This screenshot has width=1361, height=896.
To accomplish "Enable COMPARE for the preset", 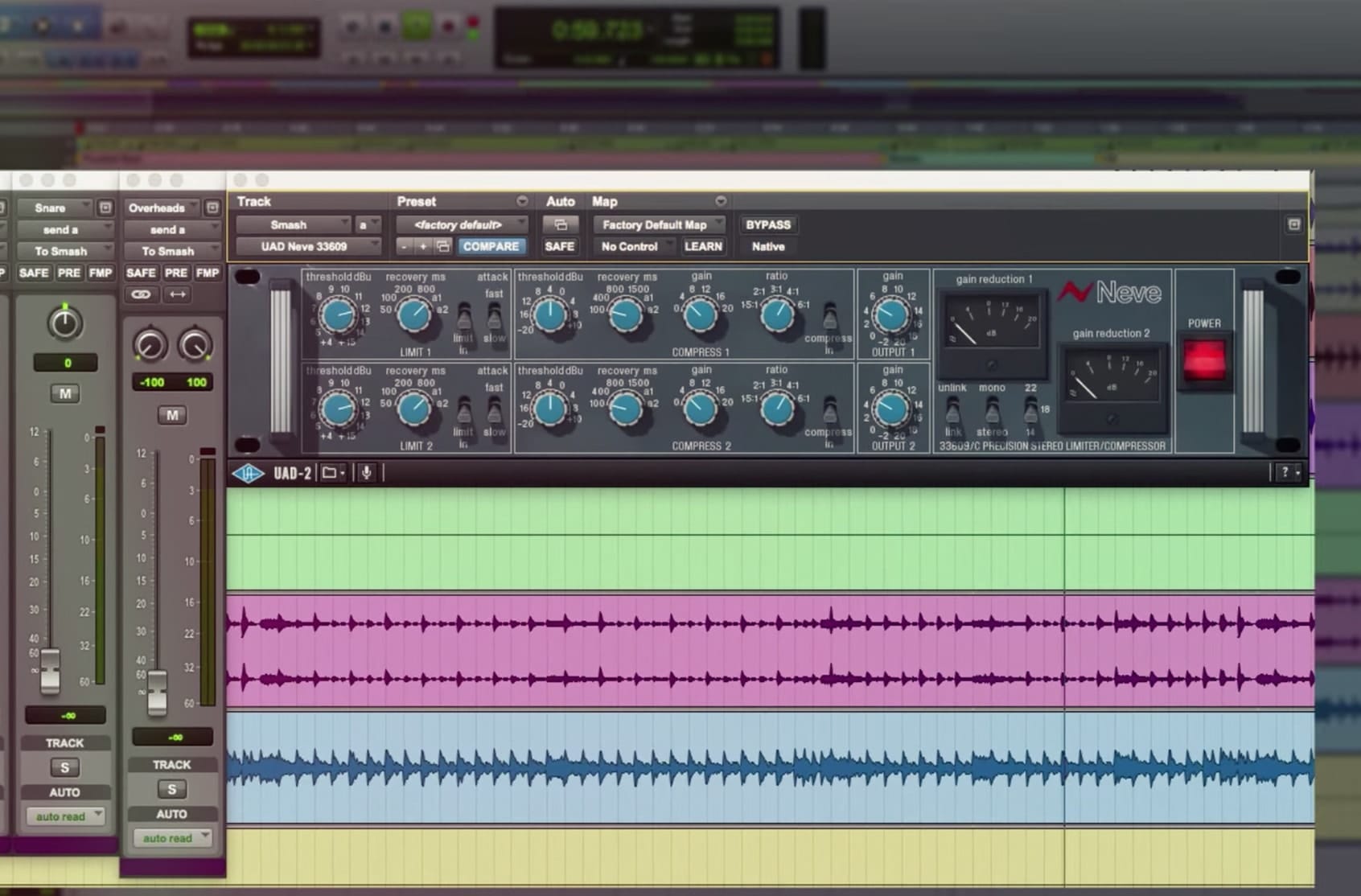I will coord(490,246).
